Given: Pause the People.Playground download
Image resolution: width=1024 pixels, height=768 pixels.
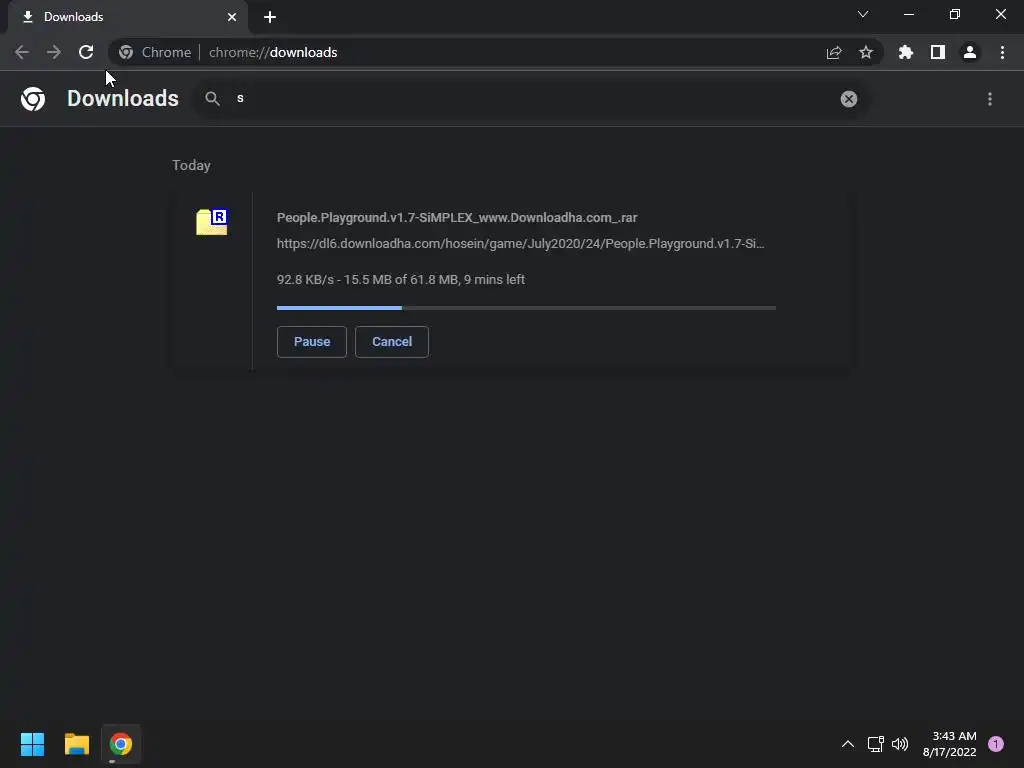Looking at the screenshot, I should point(312,342).
